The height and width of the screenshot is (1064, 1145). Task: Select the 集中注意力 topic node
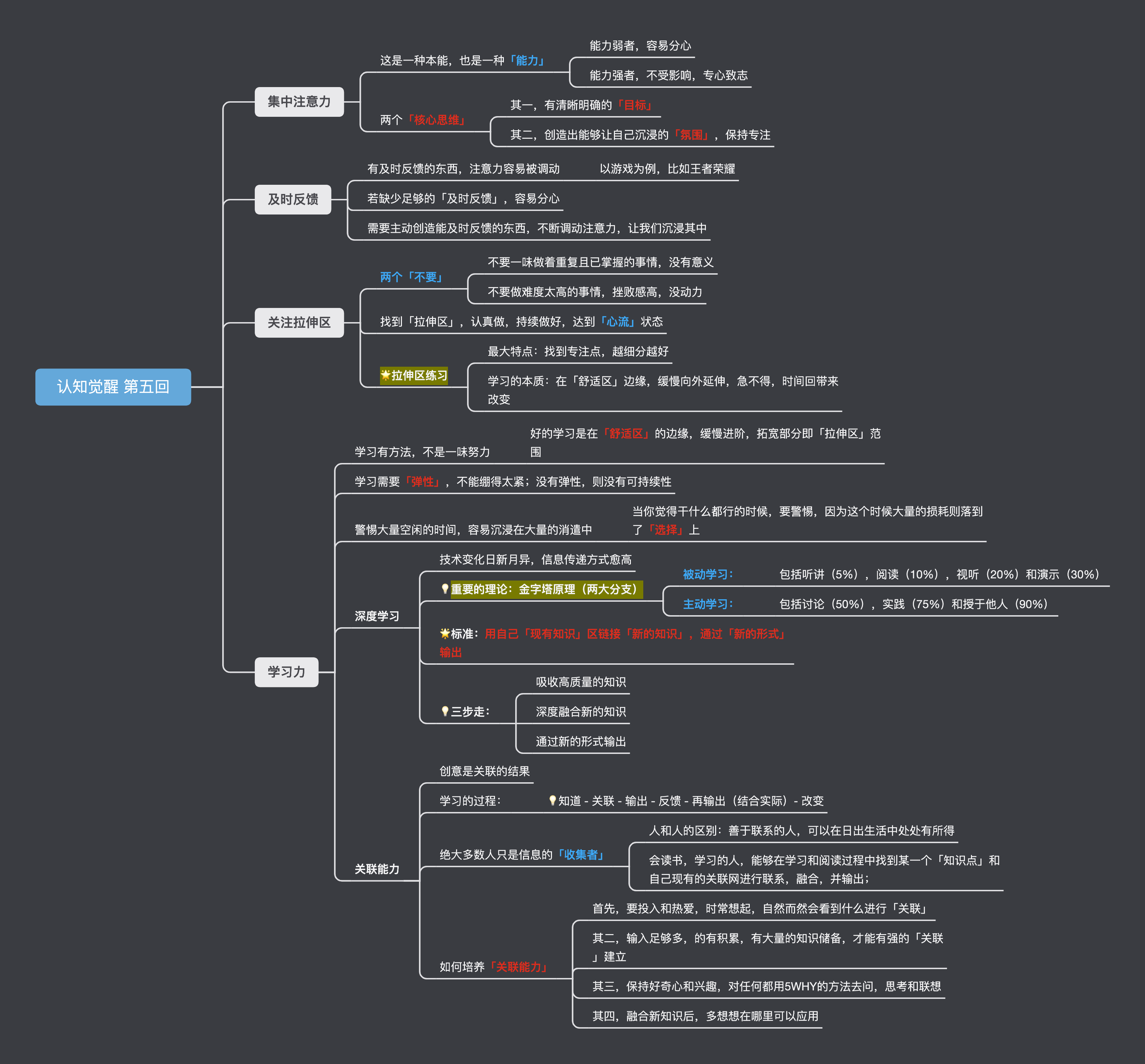(299, 102)
